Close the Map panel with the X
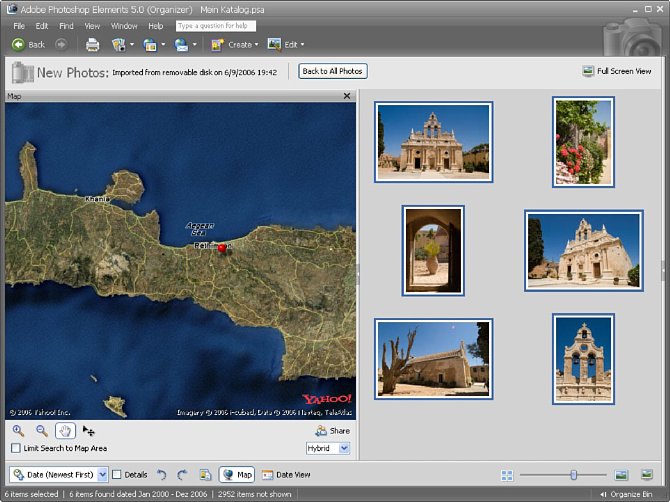Screen dimensions: 670x502 pos(347,96)
